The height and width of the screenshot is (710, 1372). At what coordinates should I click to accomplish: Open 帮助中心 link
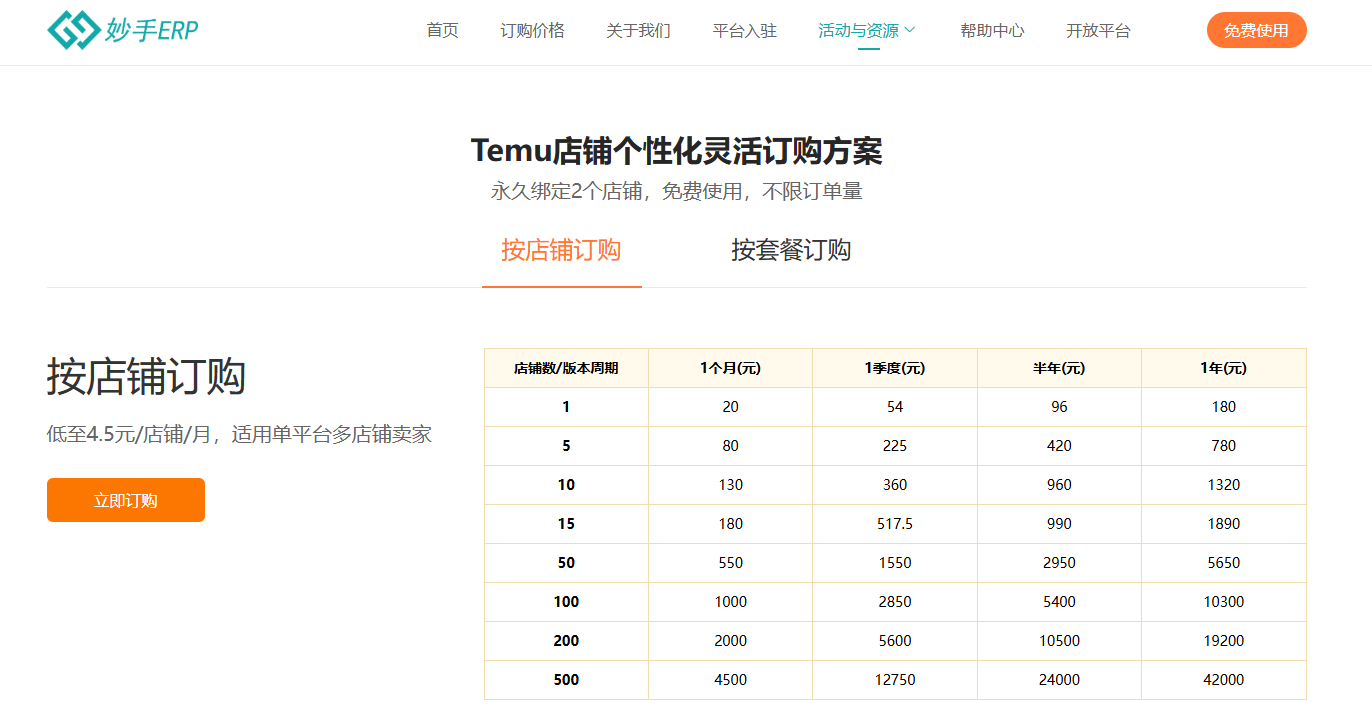point(992,30)
